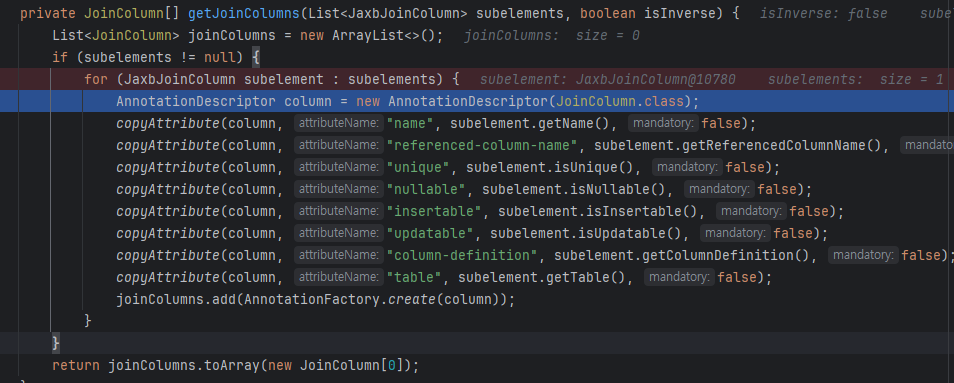Click 'joinColumns: size = 0' inline hint
Screen dimensions: 954x383
[x=552, y=36]
